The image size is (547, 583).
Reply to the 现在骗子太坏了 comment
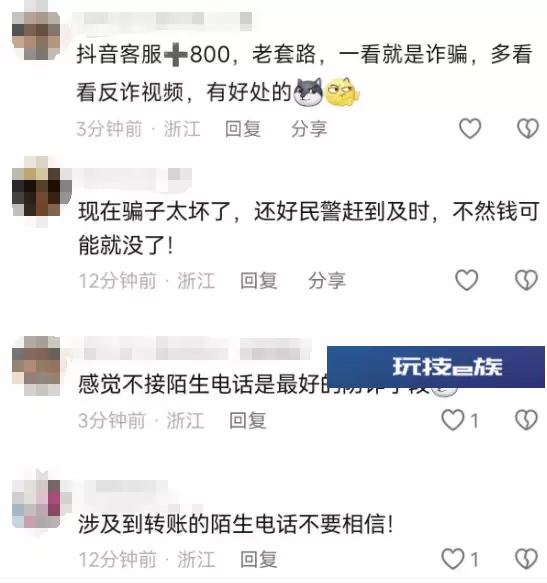coord(258,281)
